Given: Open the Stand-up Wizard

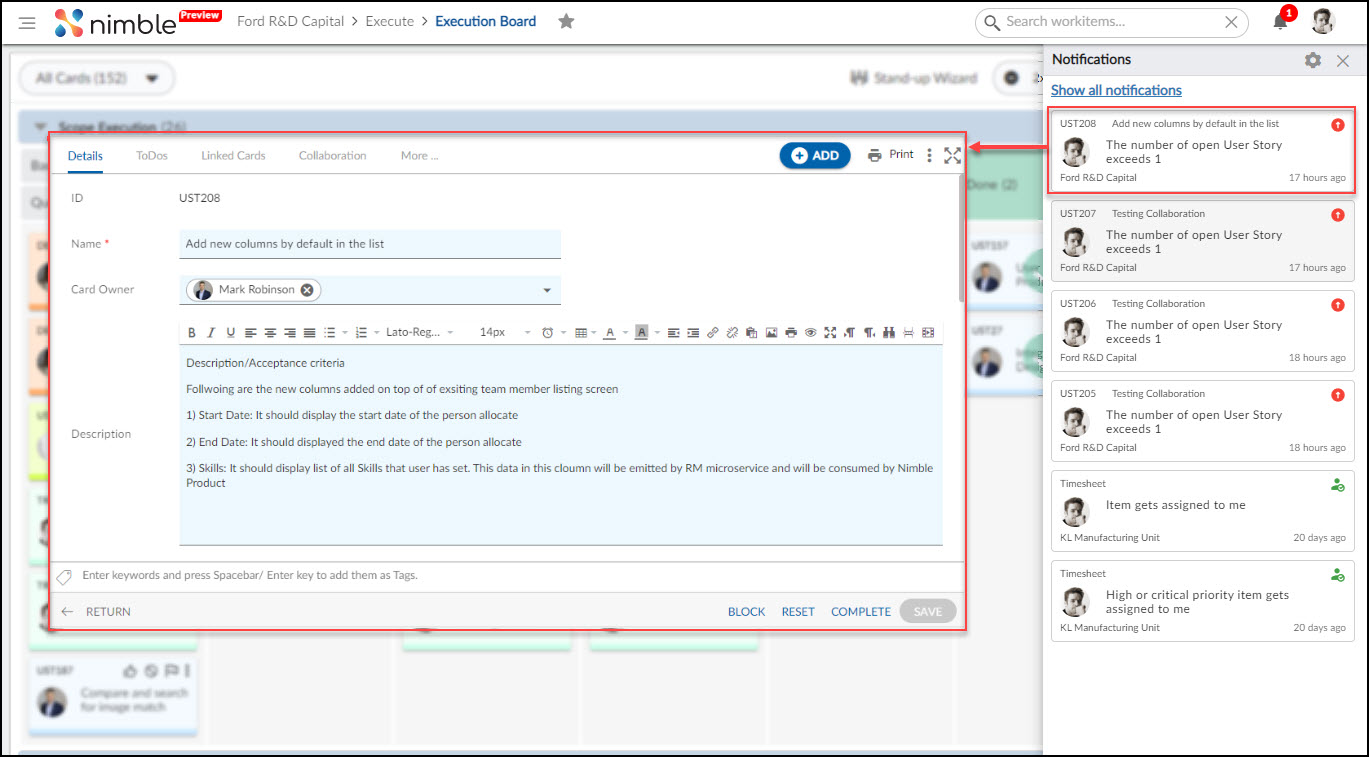Looking at the screenshot, I should pyautogui.click(x=913, y=78).
